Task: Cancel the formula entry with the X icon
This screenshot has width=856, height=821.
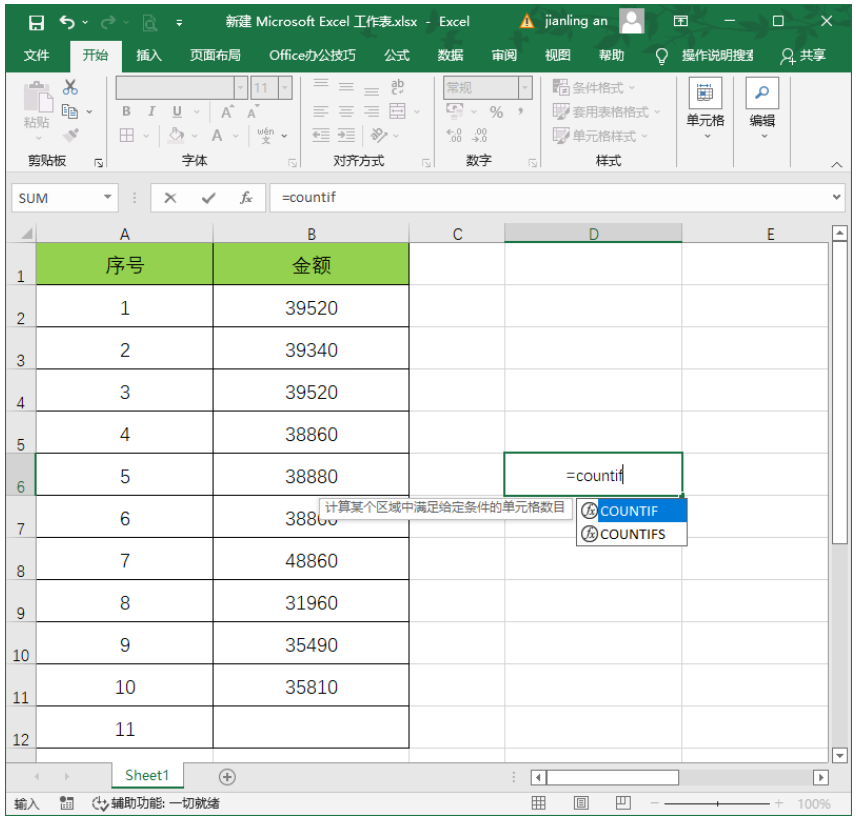Action: pos(170,198)
